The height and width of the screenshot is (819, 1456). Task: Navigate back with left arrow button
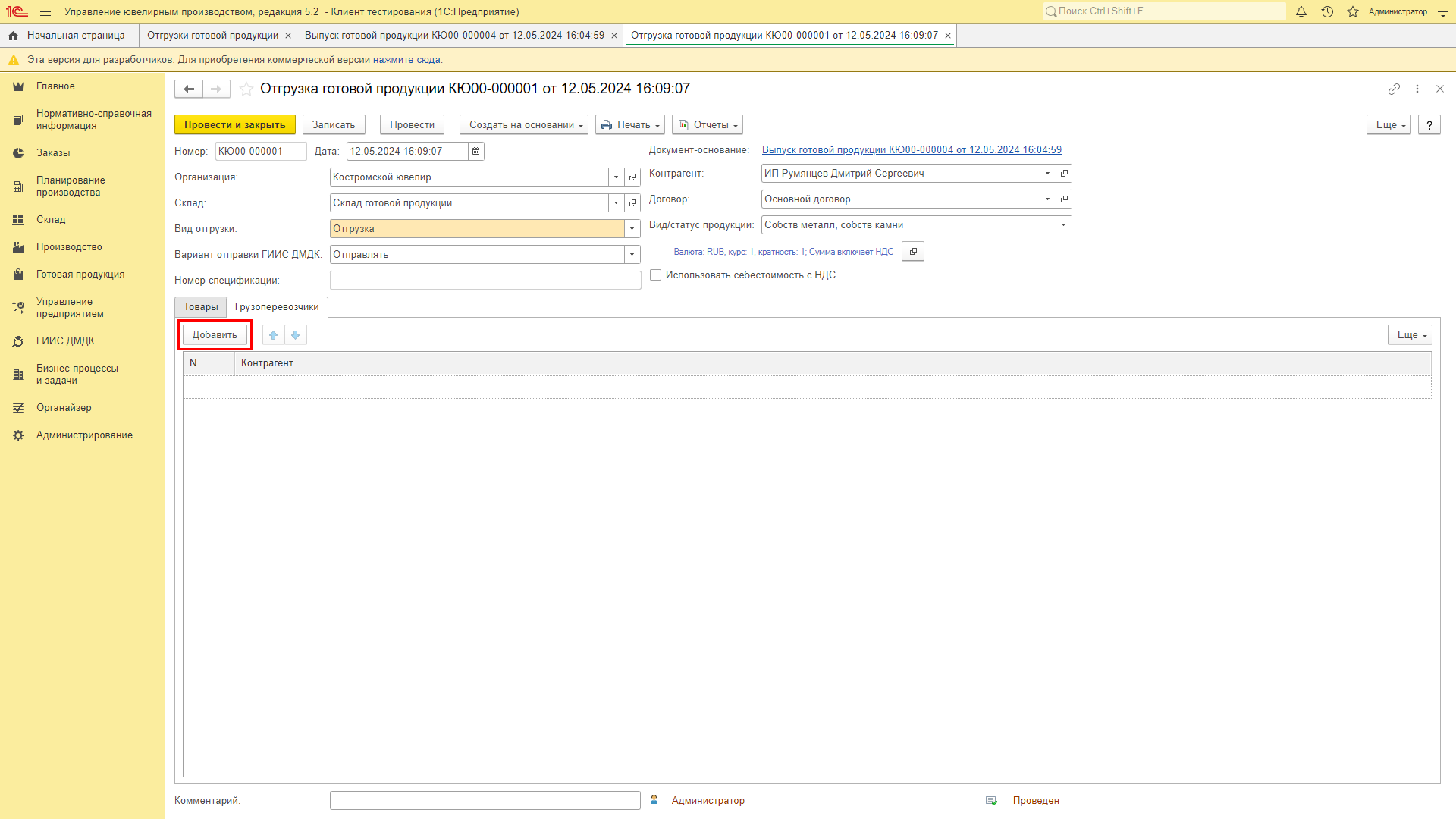[189, 89]
